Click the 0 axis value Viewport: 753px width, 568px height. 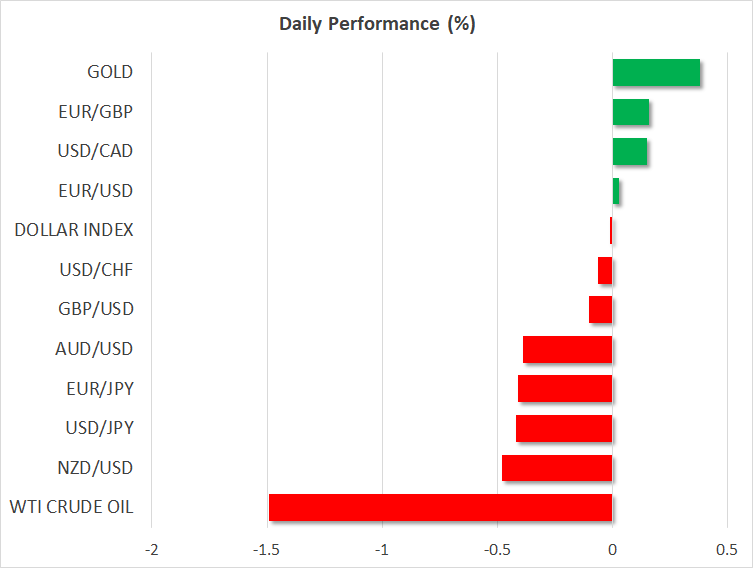[x=612, y=550]
